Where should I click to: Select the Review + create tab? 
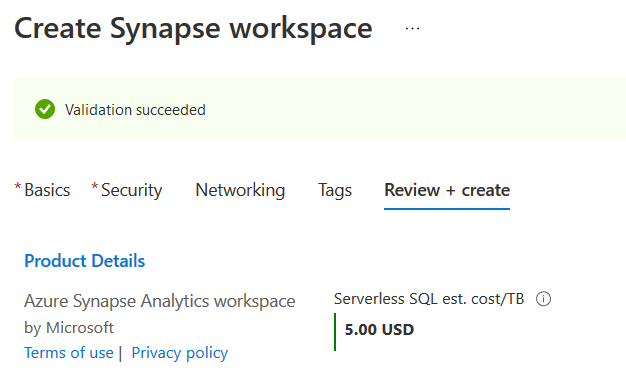point(447,190)
